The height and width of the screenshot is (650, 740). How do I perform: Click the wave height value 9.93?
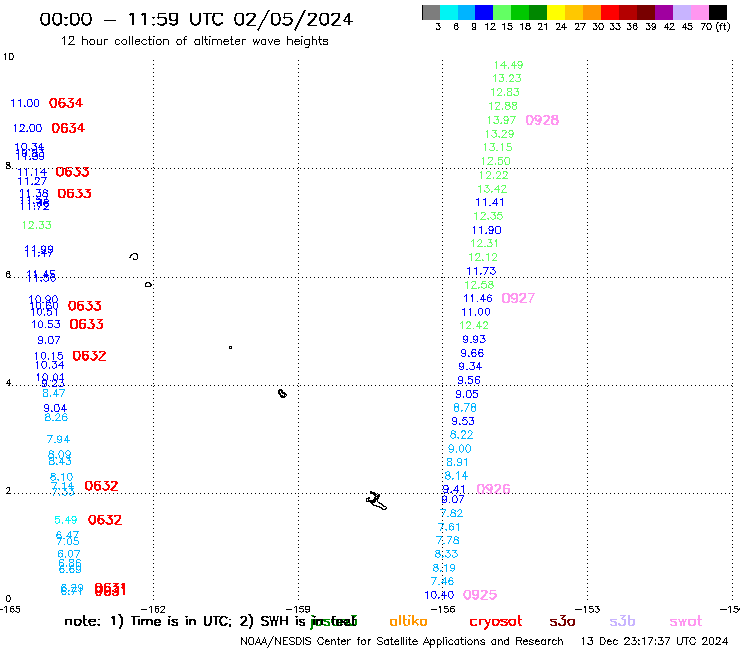(x=474, y=339)
